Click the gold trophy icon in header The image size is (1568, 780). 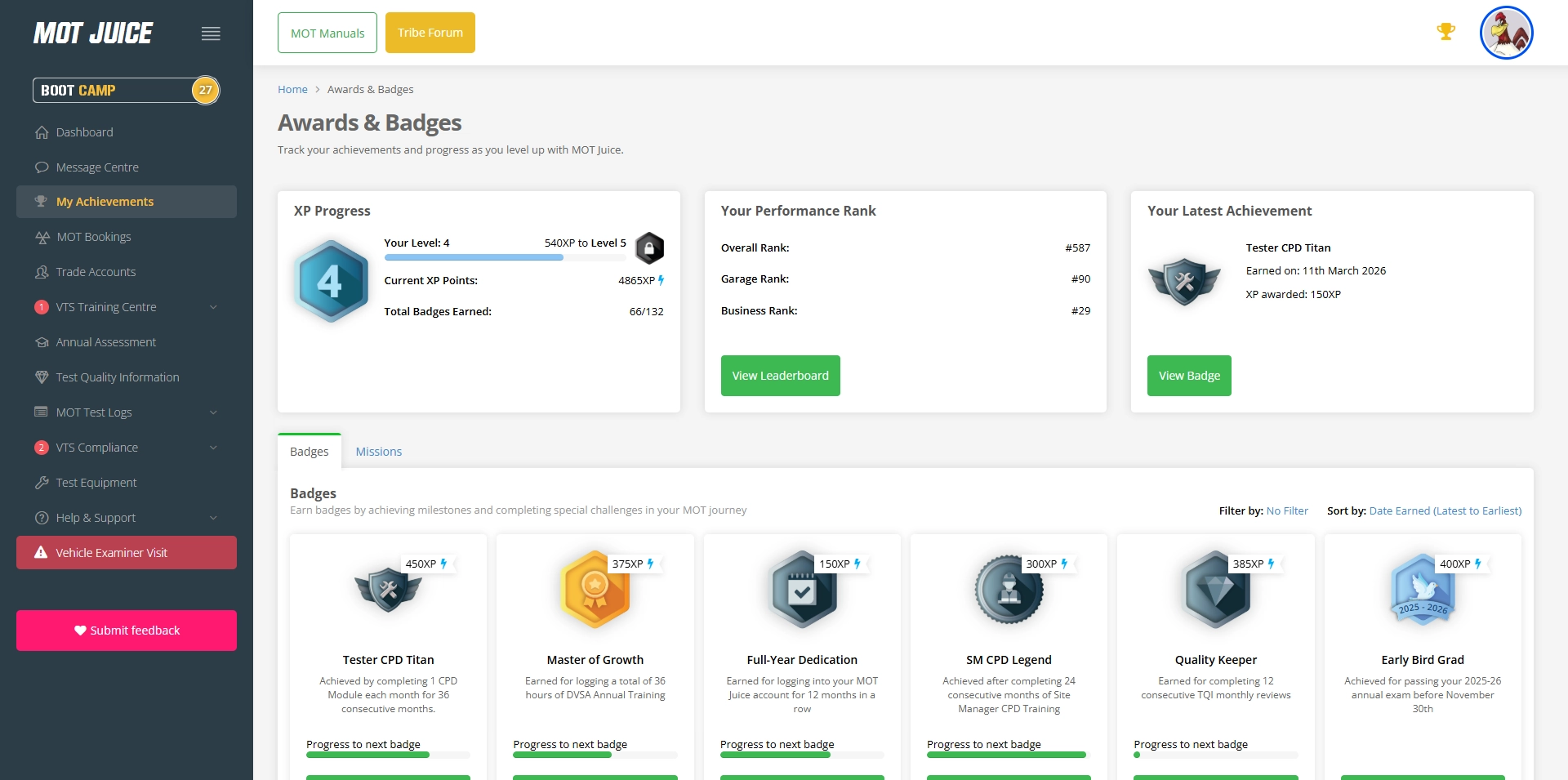(1445, 32)
